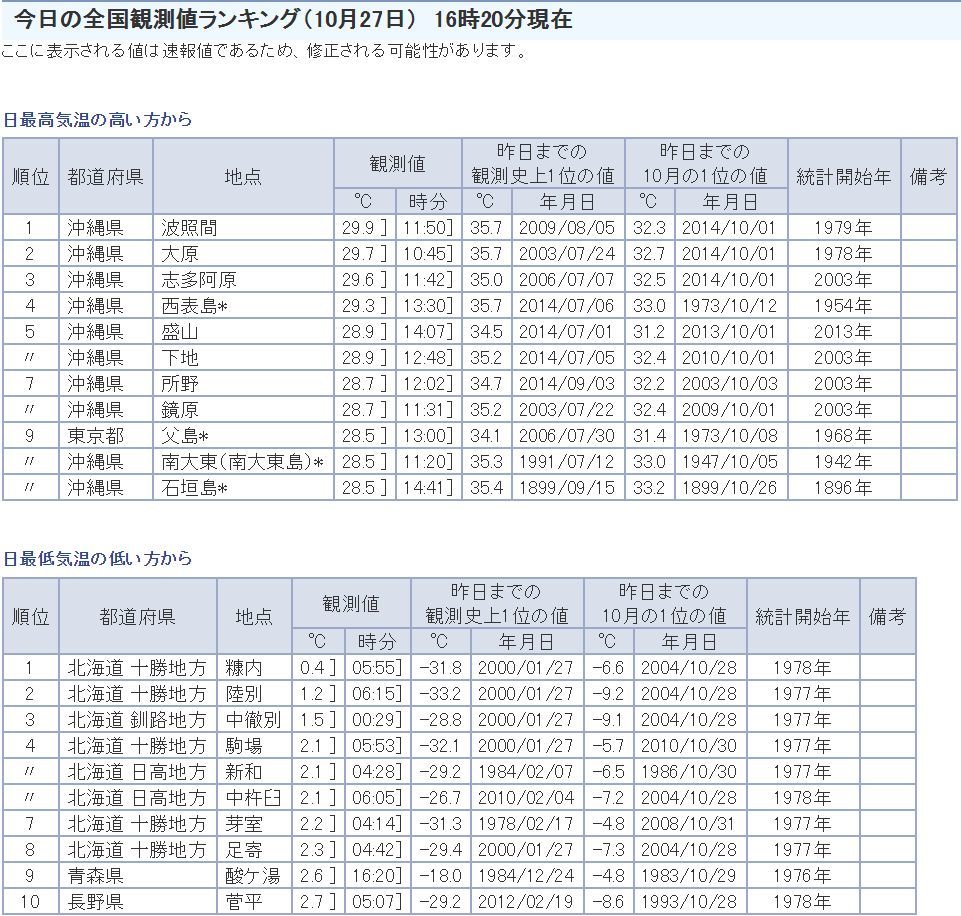961x916 pixels.
Task: Select the 糠内 station cell
Action: tap(254, 668)
